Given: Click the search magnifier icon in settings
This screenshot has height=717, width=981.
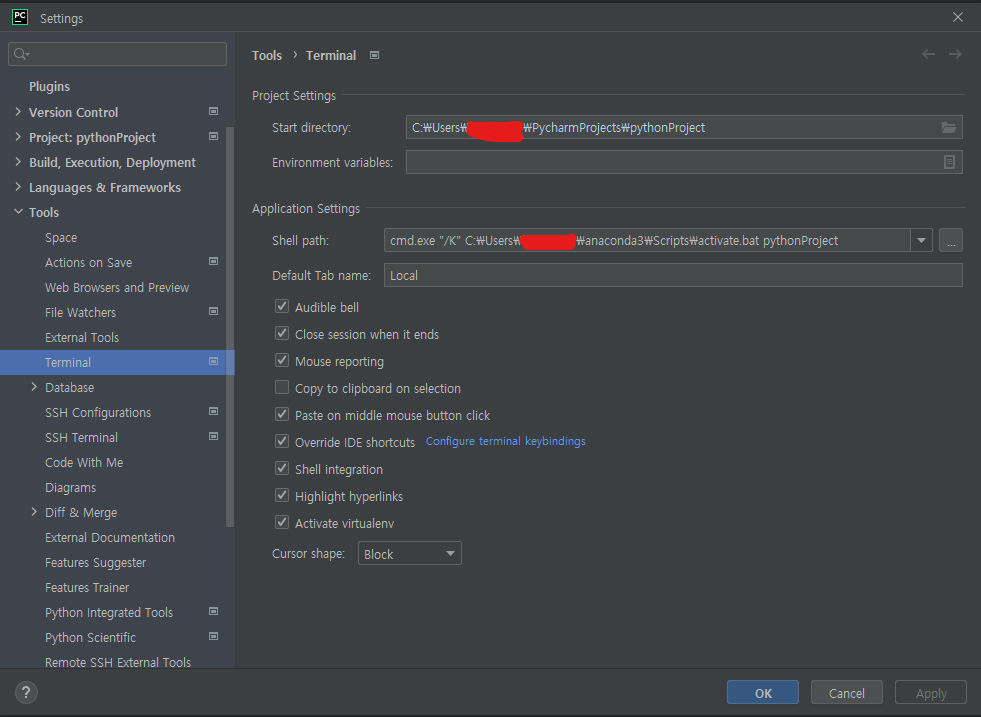Looking at the screenshot, I should 21,54.
